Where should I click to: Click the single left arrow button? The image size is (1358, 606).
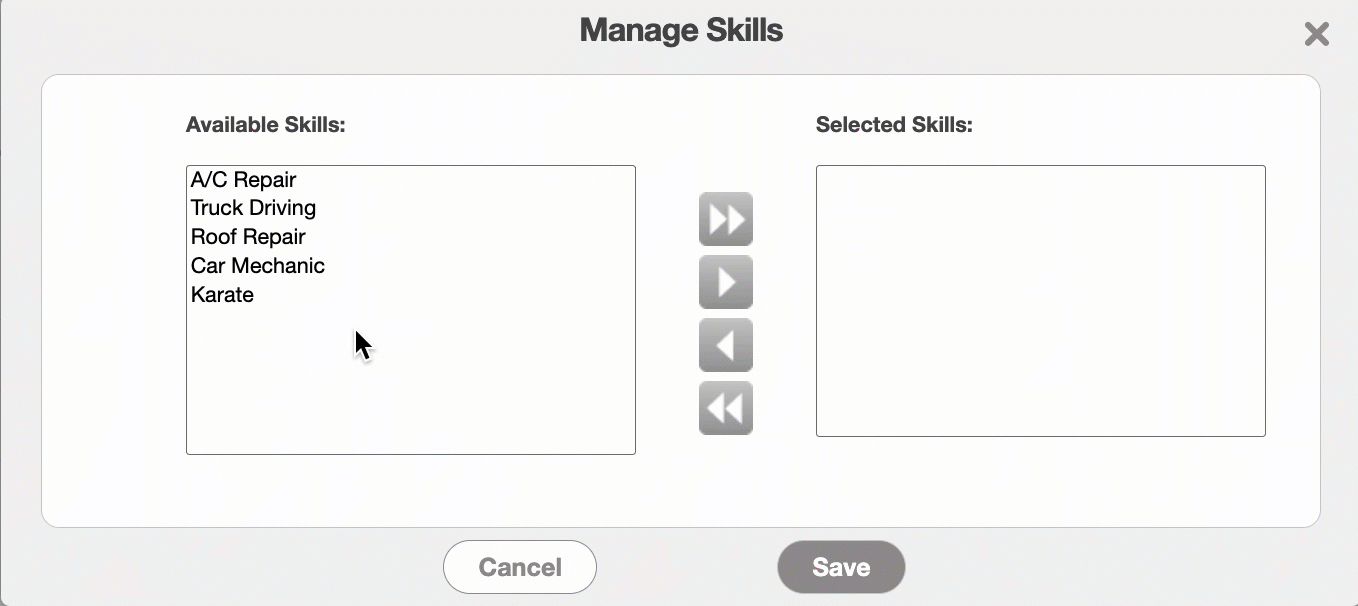coord(725,345)
